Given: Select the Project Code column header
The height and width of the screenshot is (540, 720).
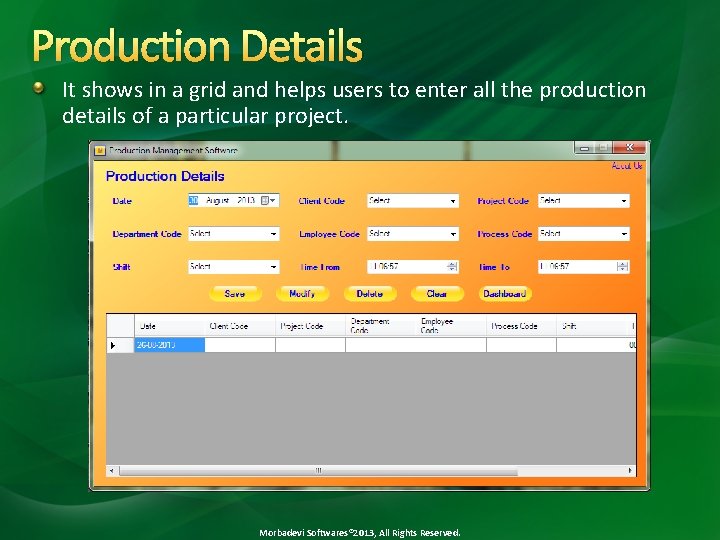Looking at the screenshot, I should [310, 326].
